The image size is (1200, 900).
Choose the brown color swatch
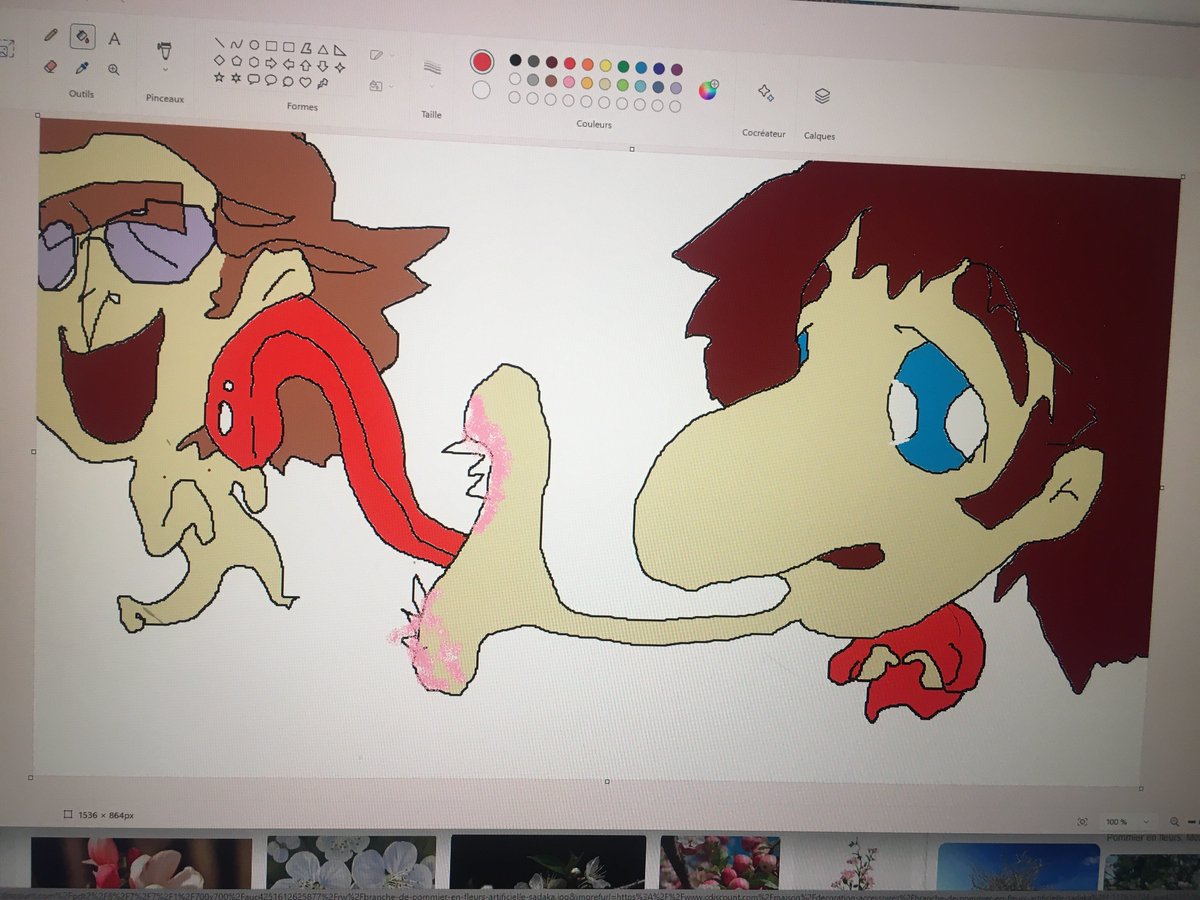click(551, 81)
